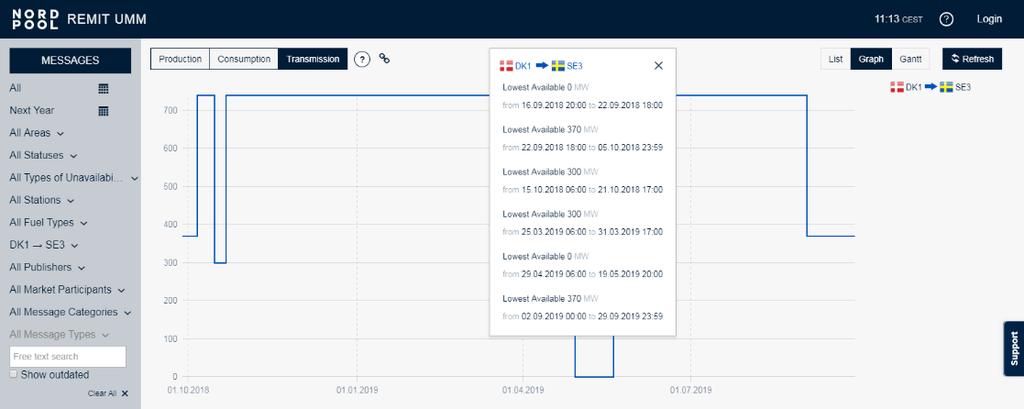Select All messages filter
This screenshot has height=409, width=1024.
click(16, 88)
